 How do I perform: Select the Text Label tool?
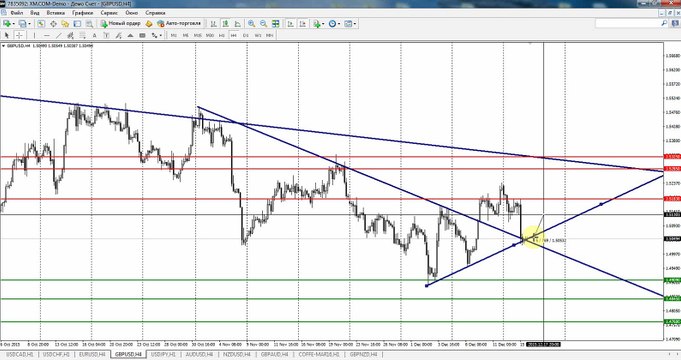point(106,35)
